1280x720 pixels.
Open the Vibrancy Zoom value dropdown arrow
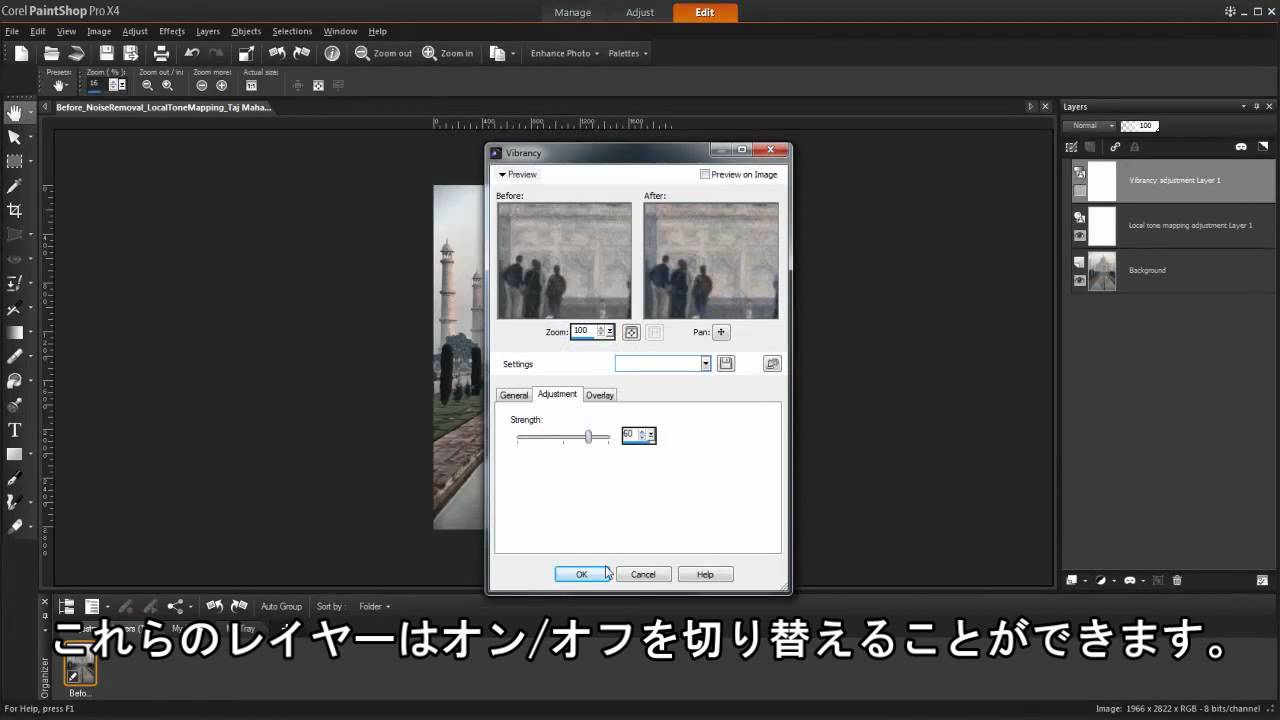coord(610,331)
